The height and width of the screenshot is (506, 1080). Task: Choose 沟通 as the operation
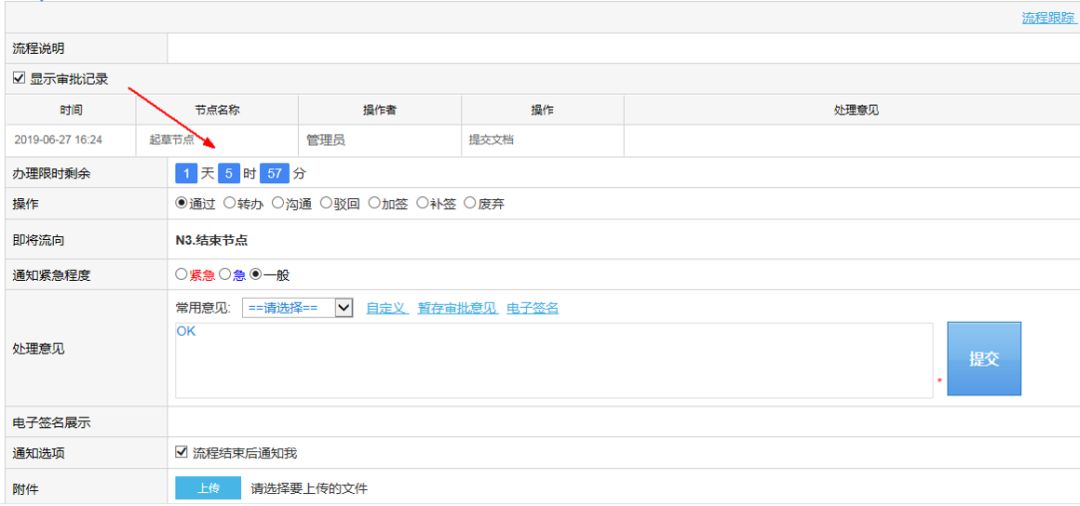tap(278, 204)
